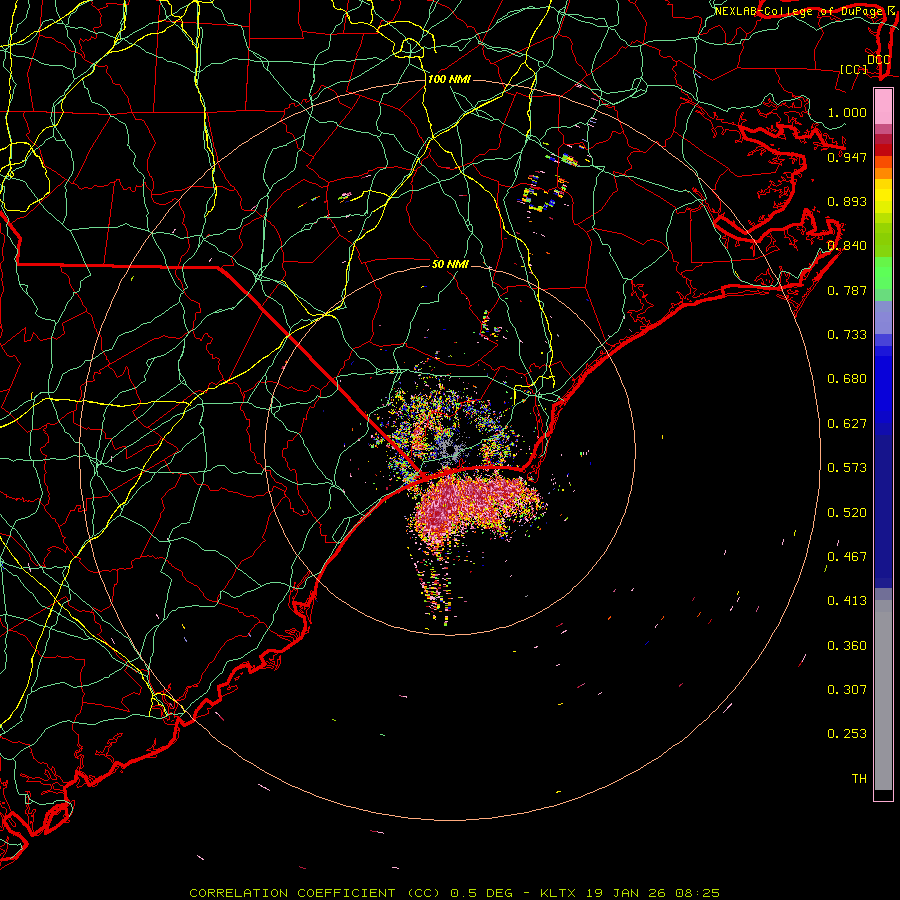The height and width of the screenshot is (900, 900).
Task: Click the 0.840 scale value
Action: click(x=847, y=246)
